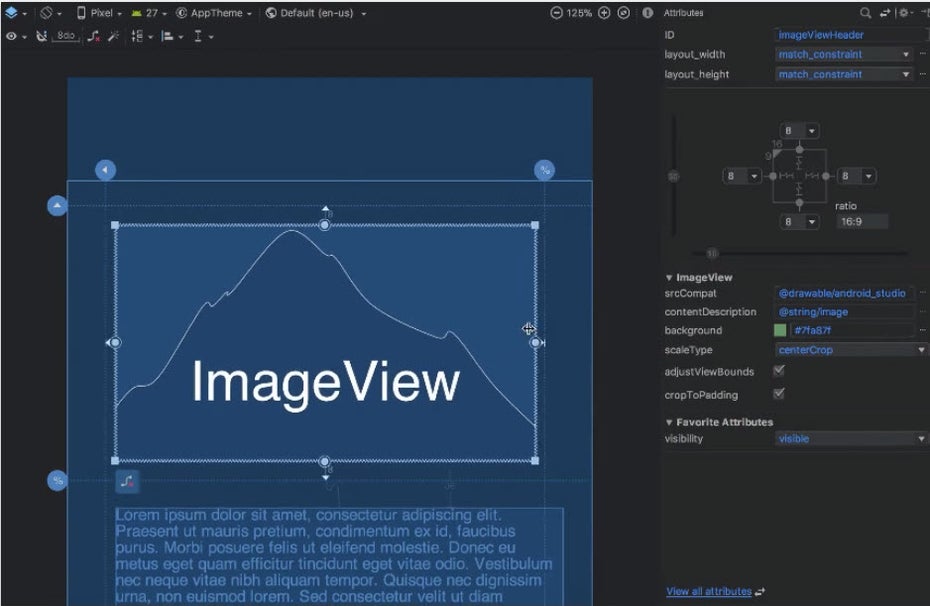
Task: Open the align tool dropdown
Action: point(172,36)
